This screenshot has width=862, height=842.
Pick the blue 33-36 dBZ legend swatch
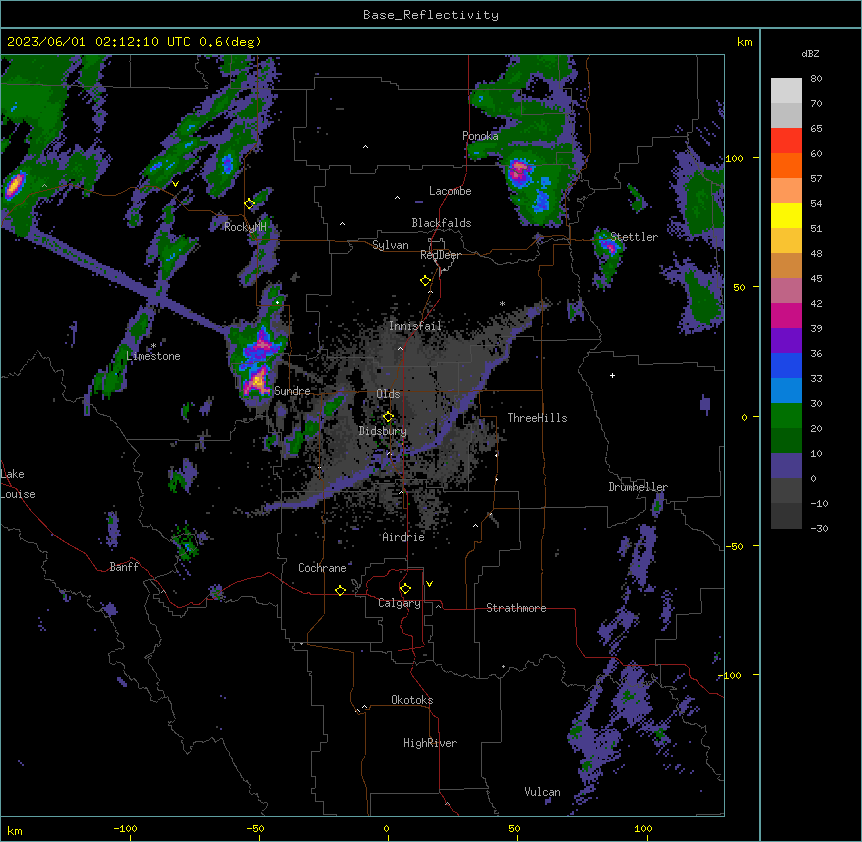786,365
